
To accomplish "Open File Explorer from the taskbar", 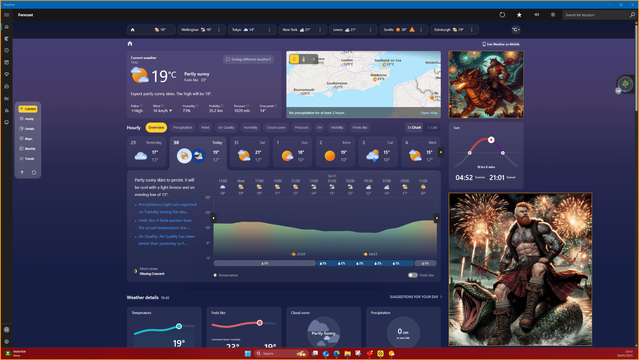I will [347, 353].
